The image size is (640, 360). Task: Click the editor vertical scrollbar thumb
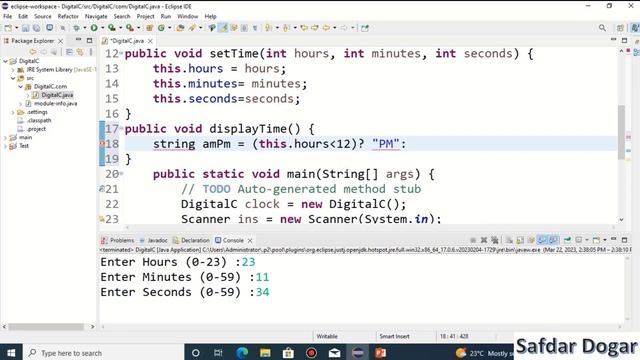621,133
